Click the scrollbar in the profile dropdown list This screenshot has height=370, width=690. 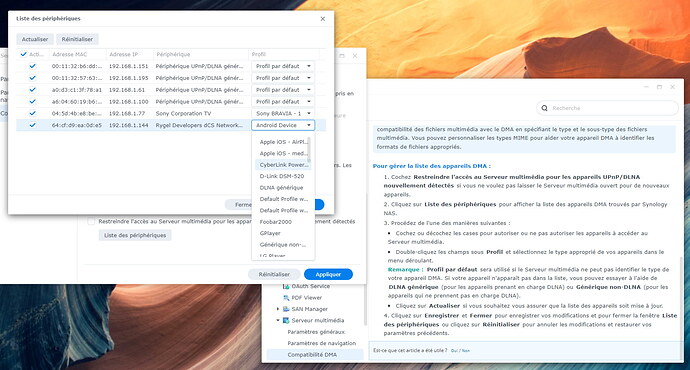(x=309, y=150)
